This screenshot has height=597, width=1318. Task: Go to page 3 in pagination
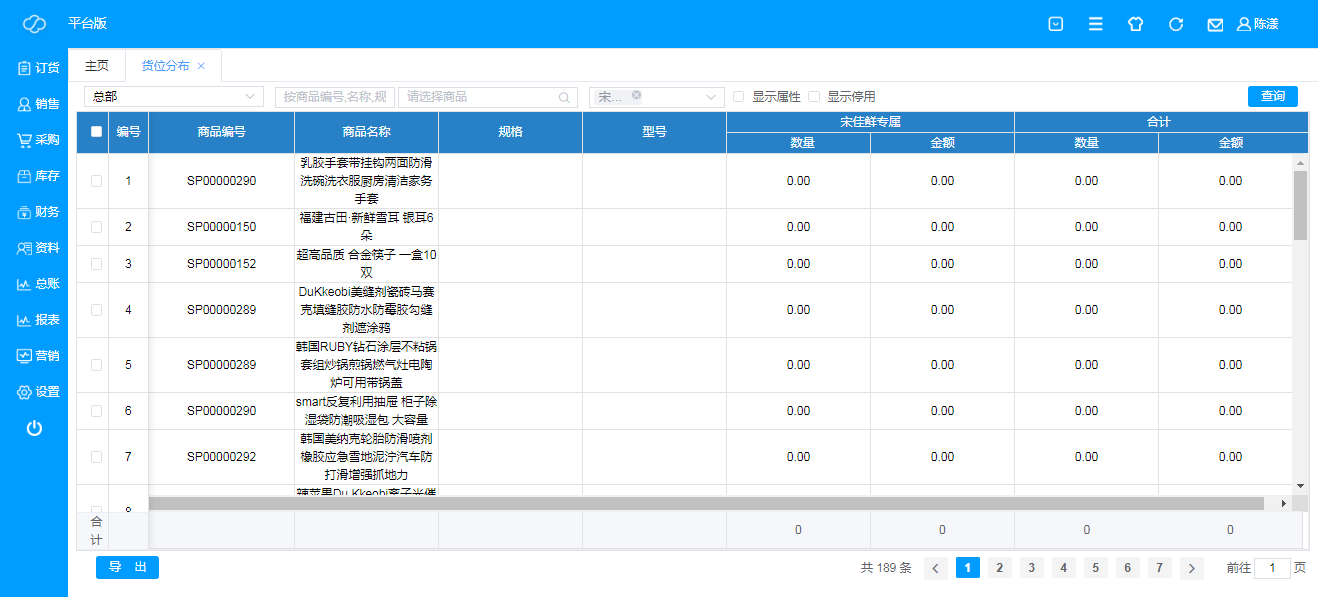pos(1031,568)
